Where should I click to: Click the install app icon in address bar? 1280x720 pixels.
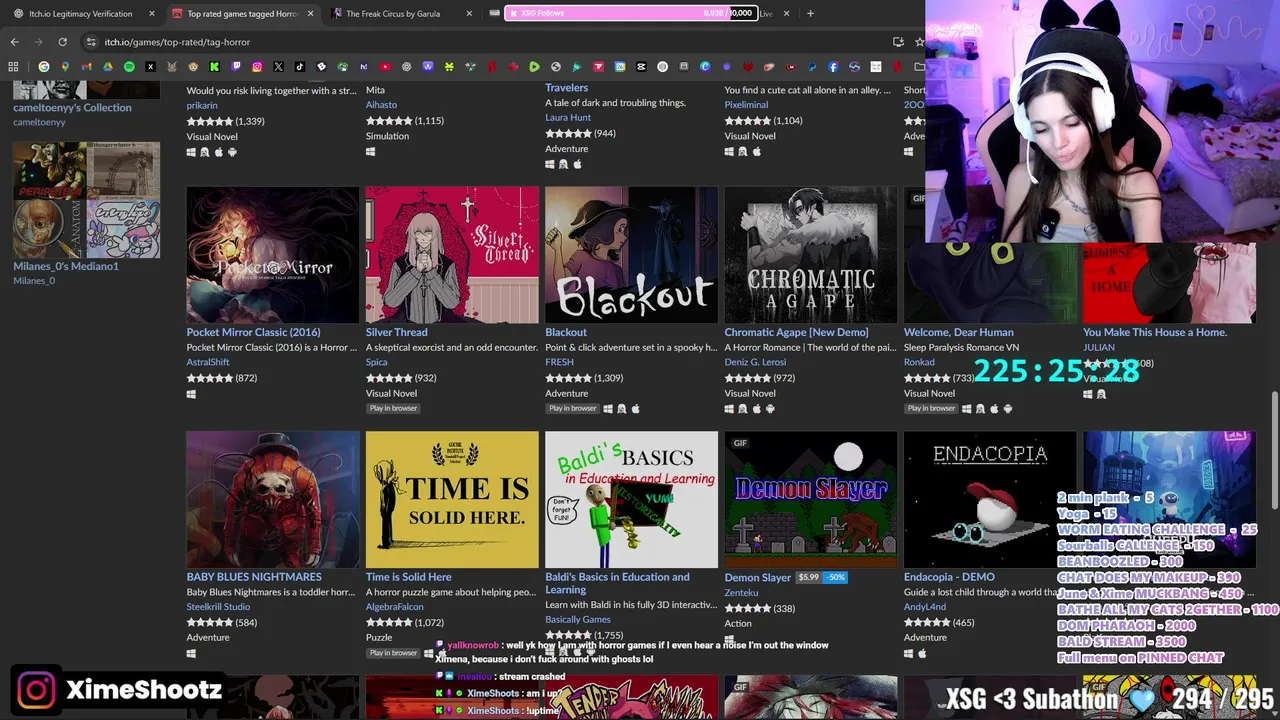tap(898, 42)
